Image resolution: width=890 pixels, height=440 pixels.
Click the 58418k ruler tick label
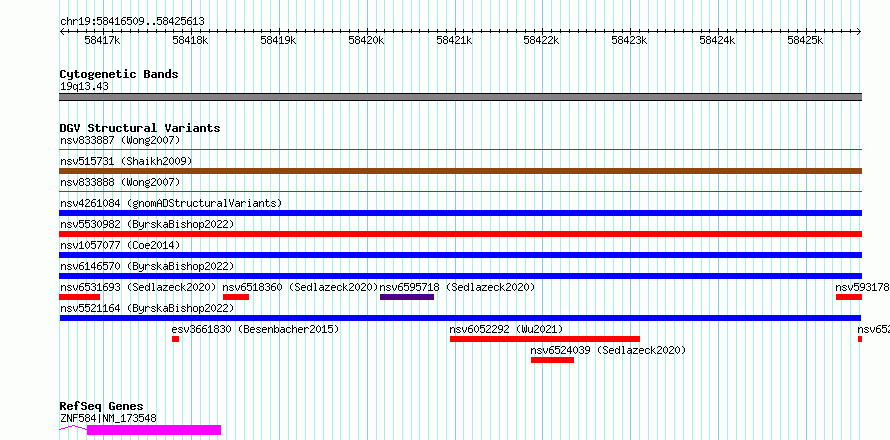click(x=190, y=40)
